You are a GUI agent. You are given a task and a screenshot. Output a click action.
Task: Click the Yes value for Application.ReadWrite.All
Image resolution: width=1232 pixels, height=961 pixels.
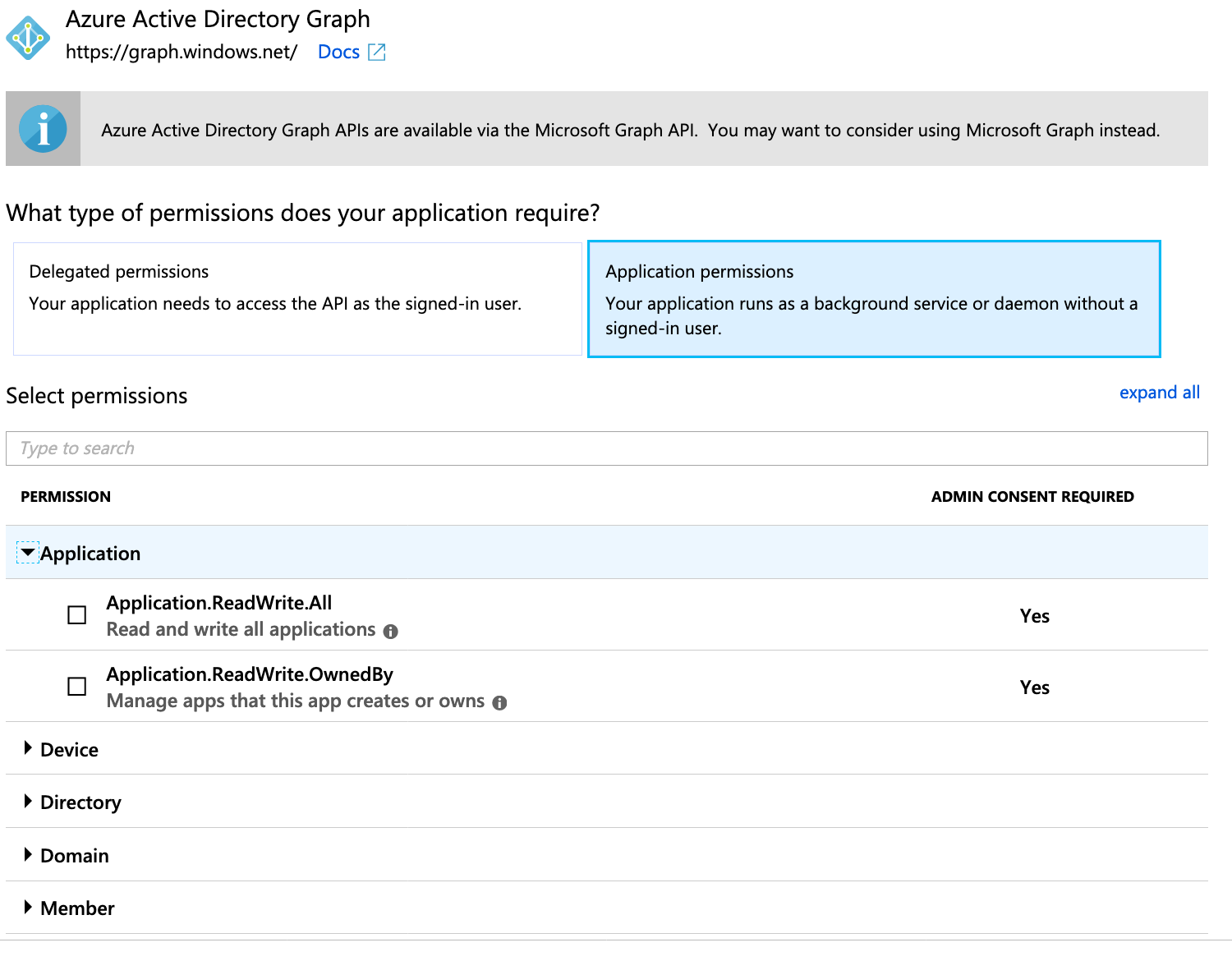pyautogui.click(x=1035, y=616)
